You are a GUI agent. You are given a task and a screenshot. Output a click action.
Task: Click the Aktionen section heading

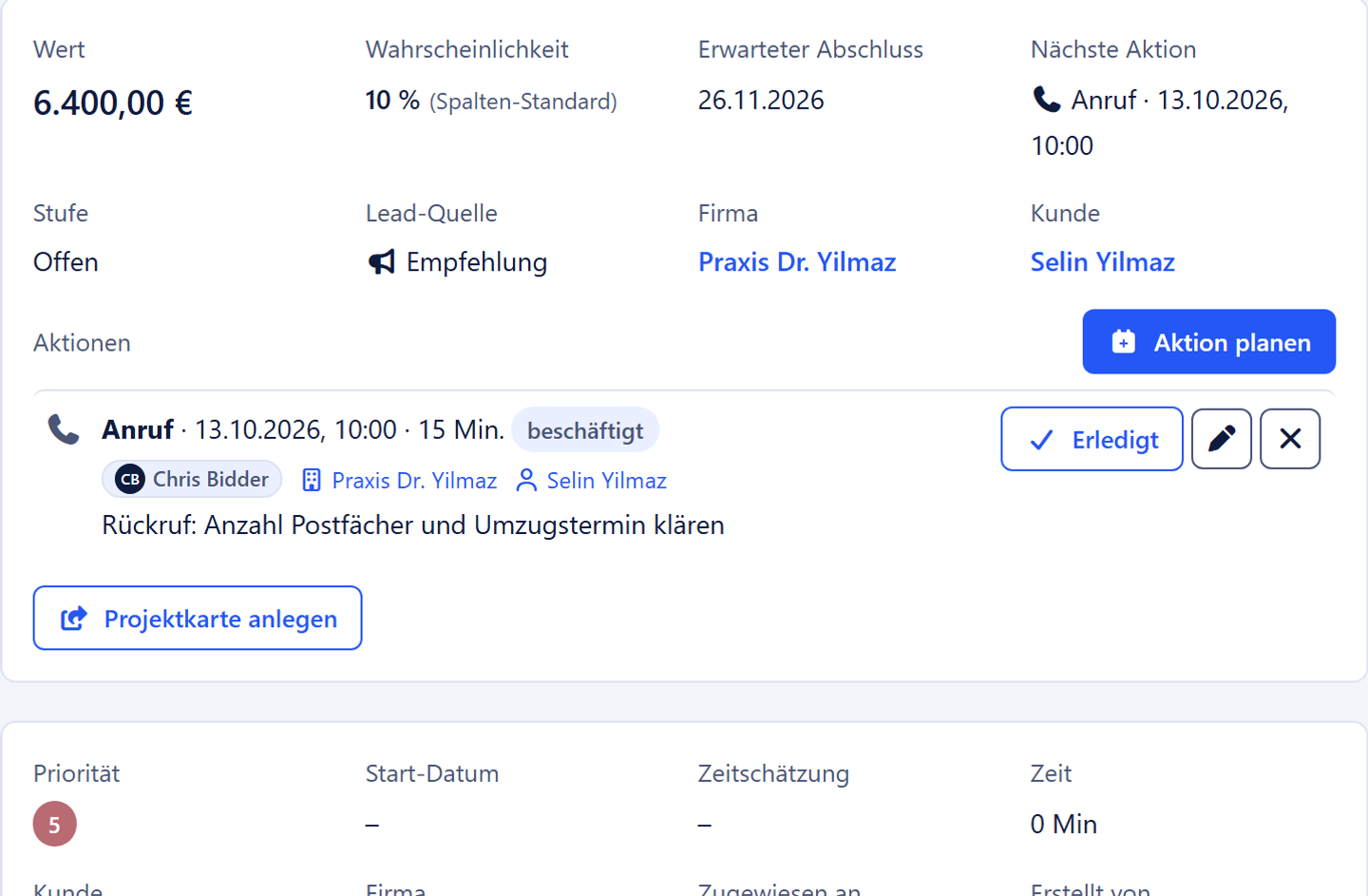click(x=82, y=343)
